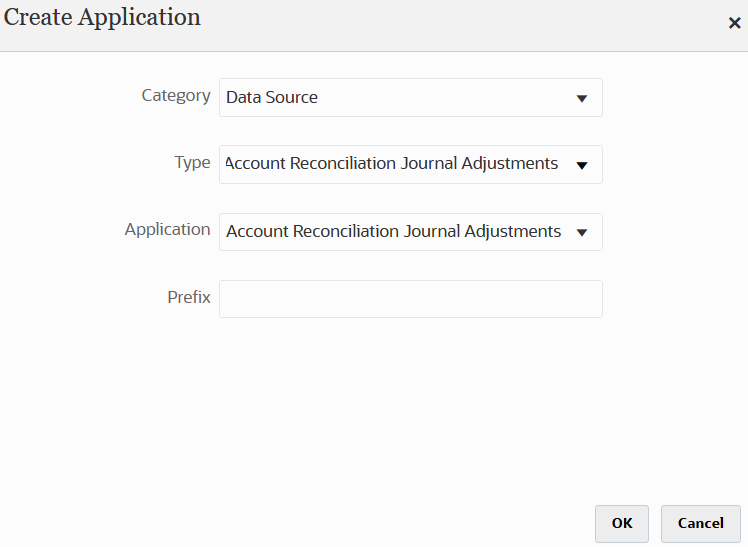This screenshot has height=547, width=748.
Task: Focus the Prefix text input
Action: pyautogui.click(x=410, y=299)
